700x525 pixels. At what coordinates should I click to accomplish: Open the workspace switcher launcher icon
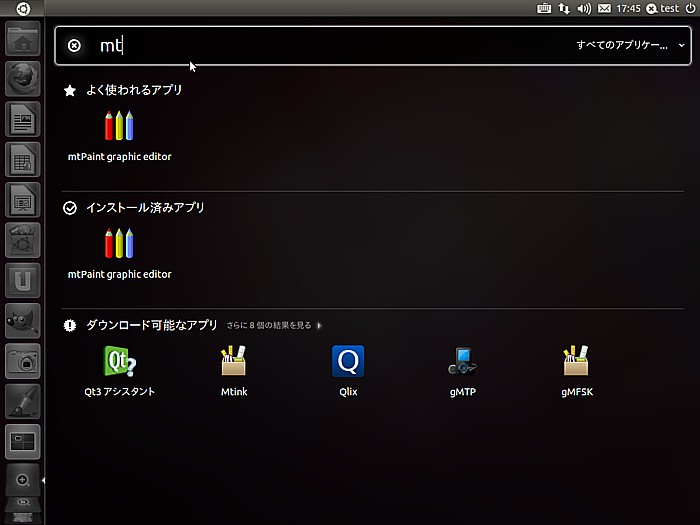(x=23, y=442)
